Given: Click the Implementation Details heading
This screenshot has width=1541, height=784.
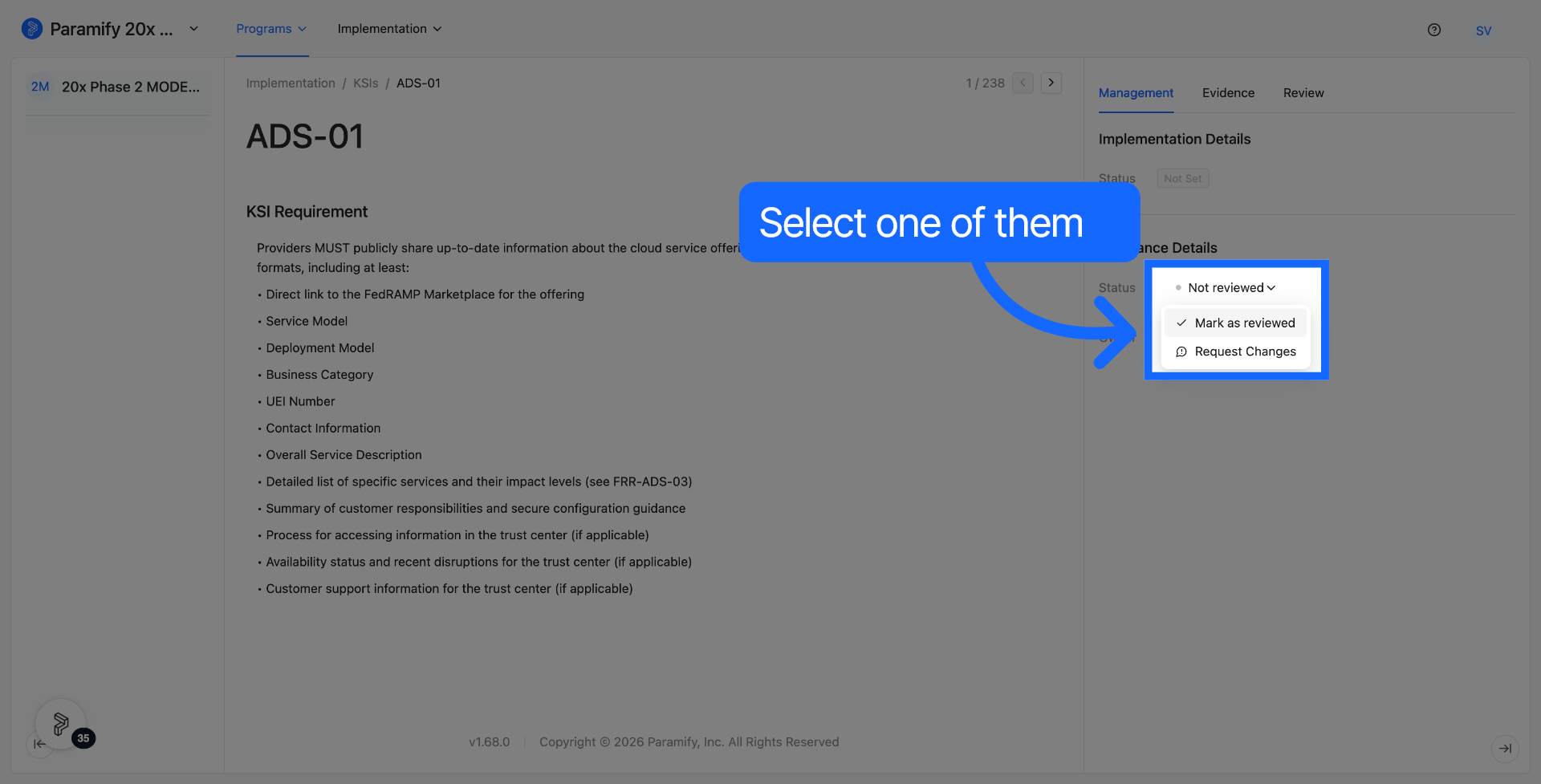Looking at the screenshot, I should 1174,140.
